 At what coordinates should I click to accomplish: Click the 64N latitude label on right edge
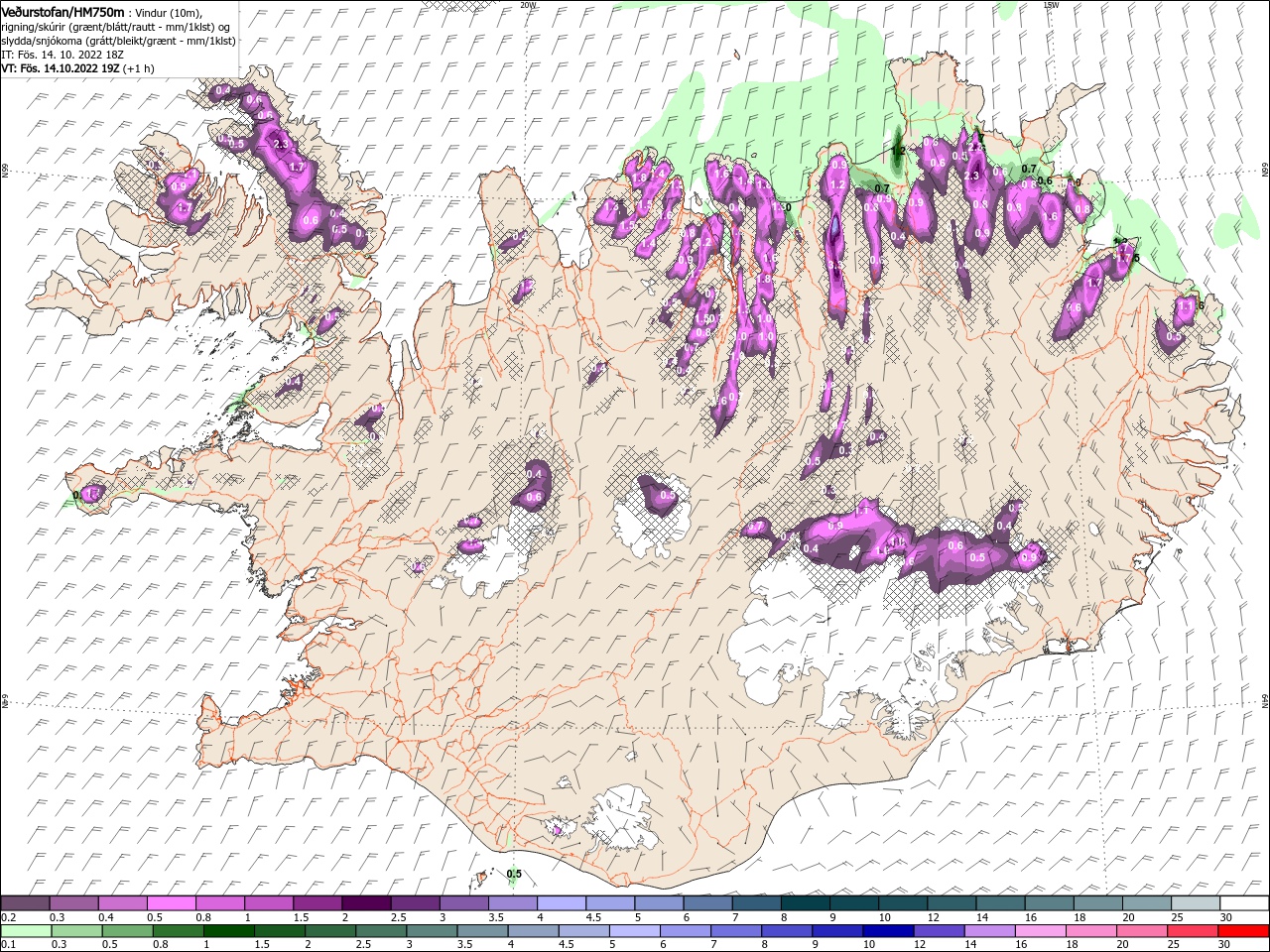click(x=1265, y=700)
